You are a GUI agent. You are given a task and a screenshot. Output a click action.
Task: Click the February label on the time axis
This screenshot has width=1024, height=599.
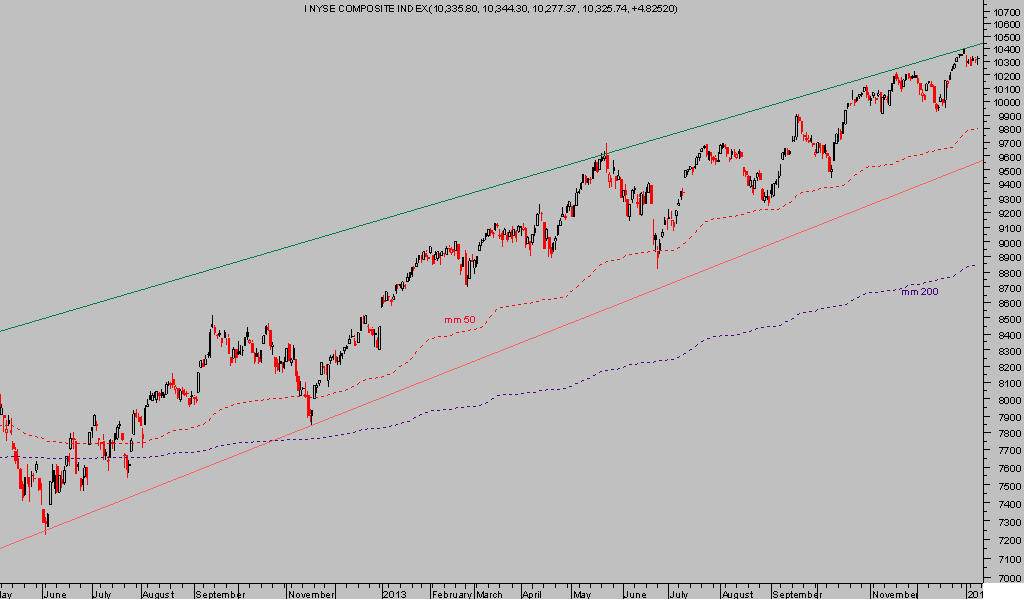pyautogui.click(x=449, y=593)
